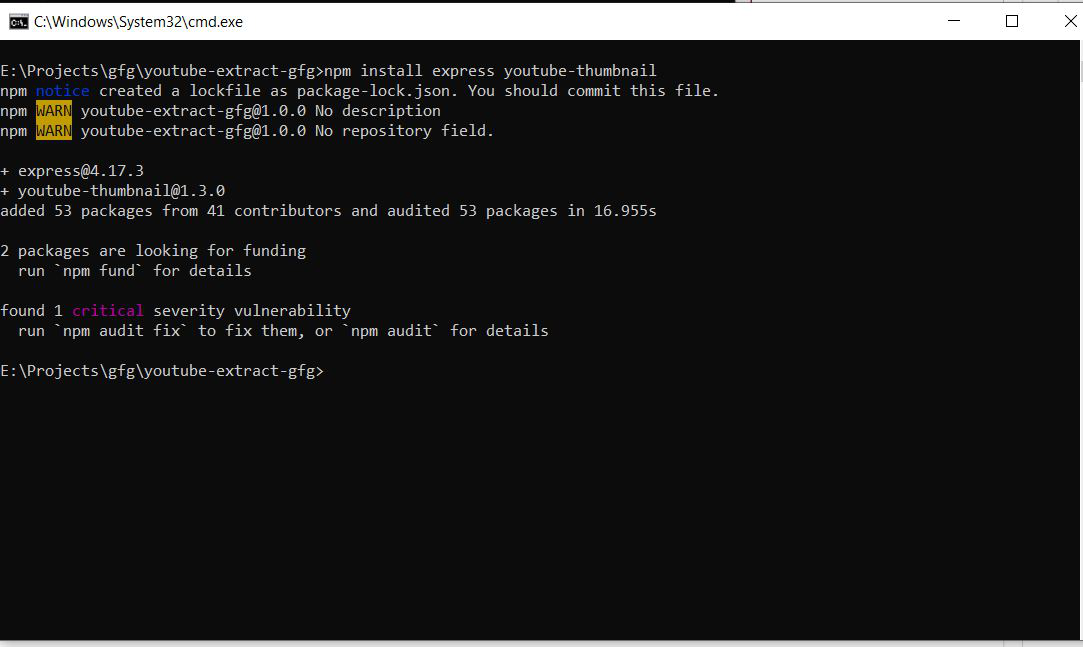This screenshot has width=1083, height=647.
Task: Click the second yellow WARN badge
Action: click(54, 131)
